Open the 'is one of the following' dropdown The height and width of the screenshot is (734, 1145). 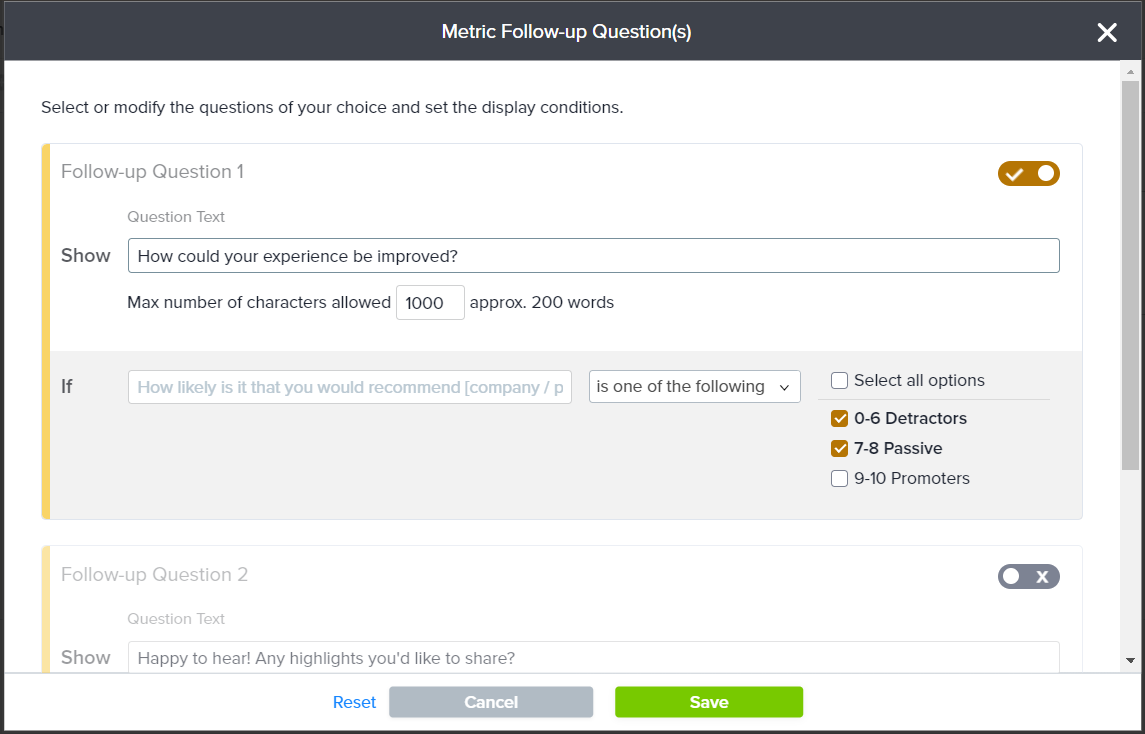[694, 387]
